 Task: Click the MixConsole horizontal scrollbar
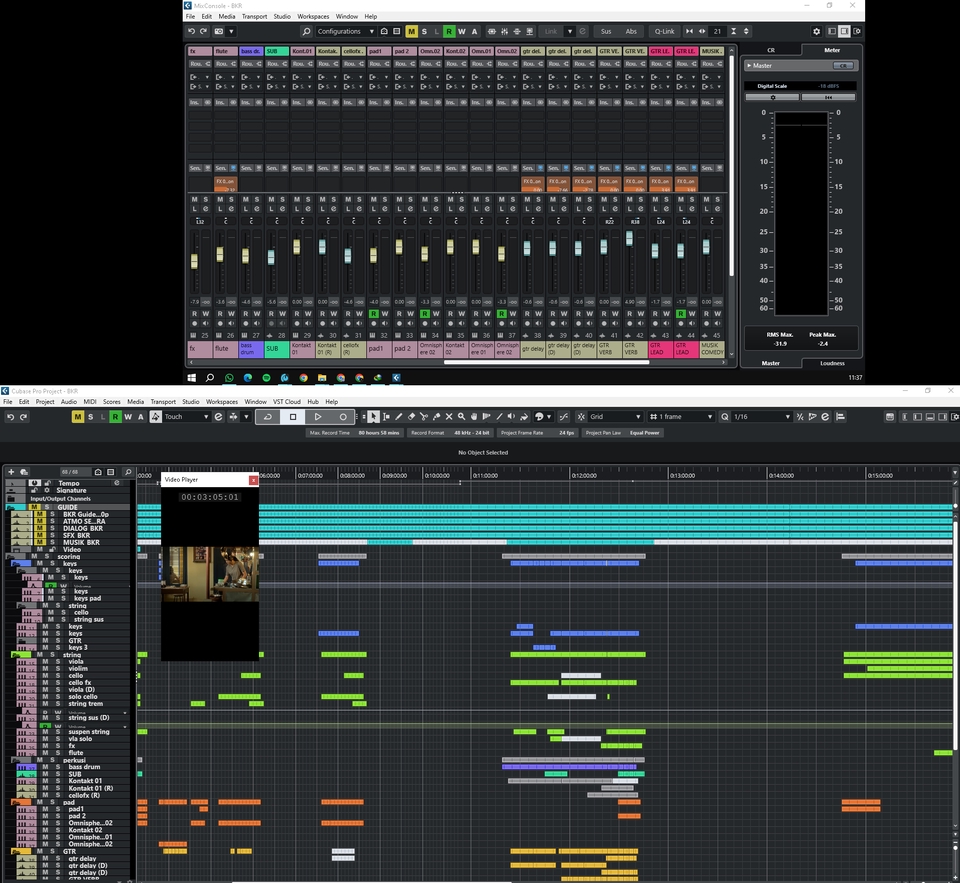point(546,362)
